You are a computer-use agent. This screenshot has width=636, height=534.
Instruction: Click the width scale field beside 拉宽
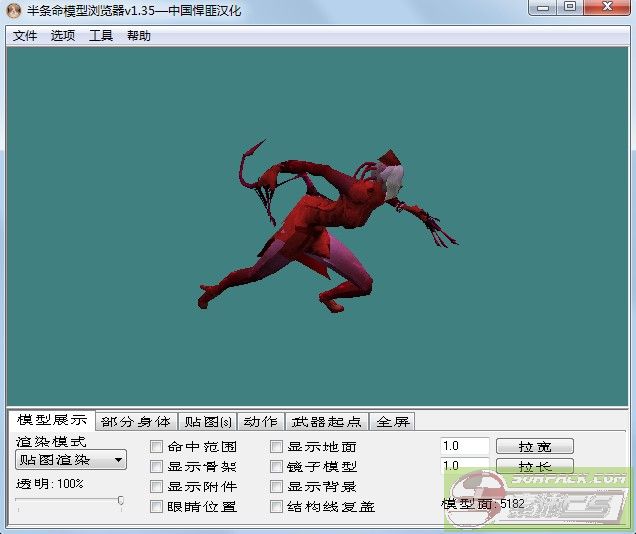tap(465, 446)
